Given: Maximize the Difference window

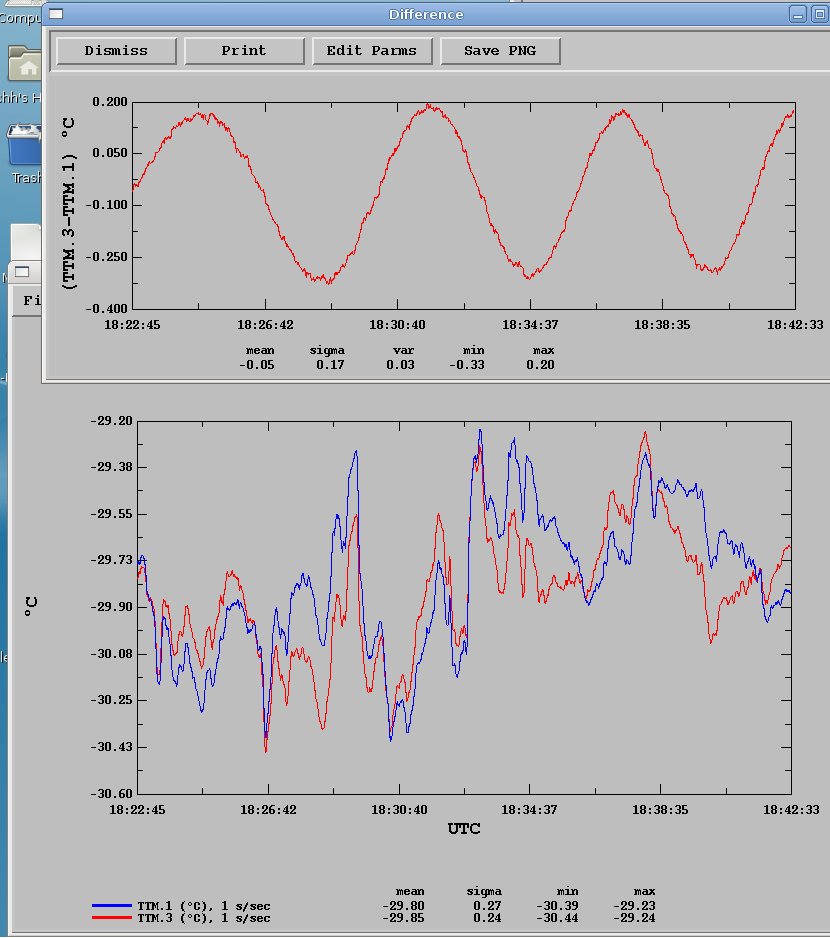Looking at the screenshot, I should pyautogui.click(x=819, y=14).
